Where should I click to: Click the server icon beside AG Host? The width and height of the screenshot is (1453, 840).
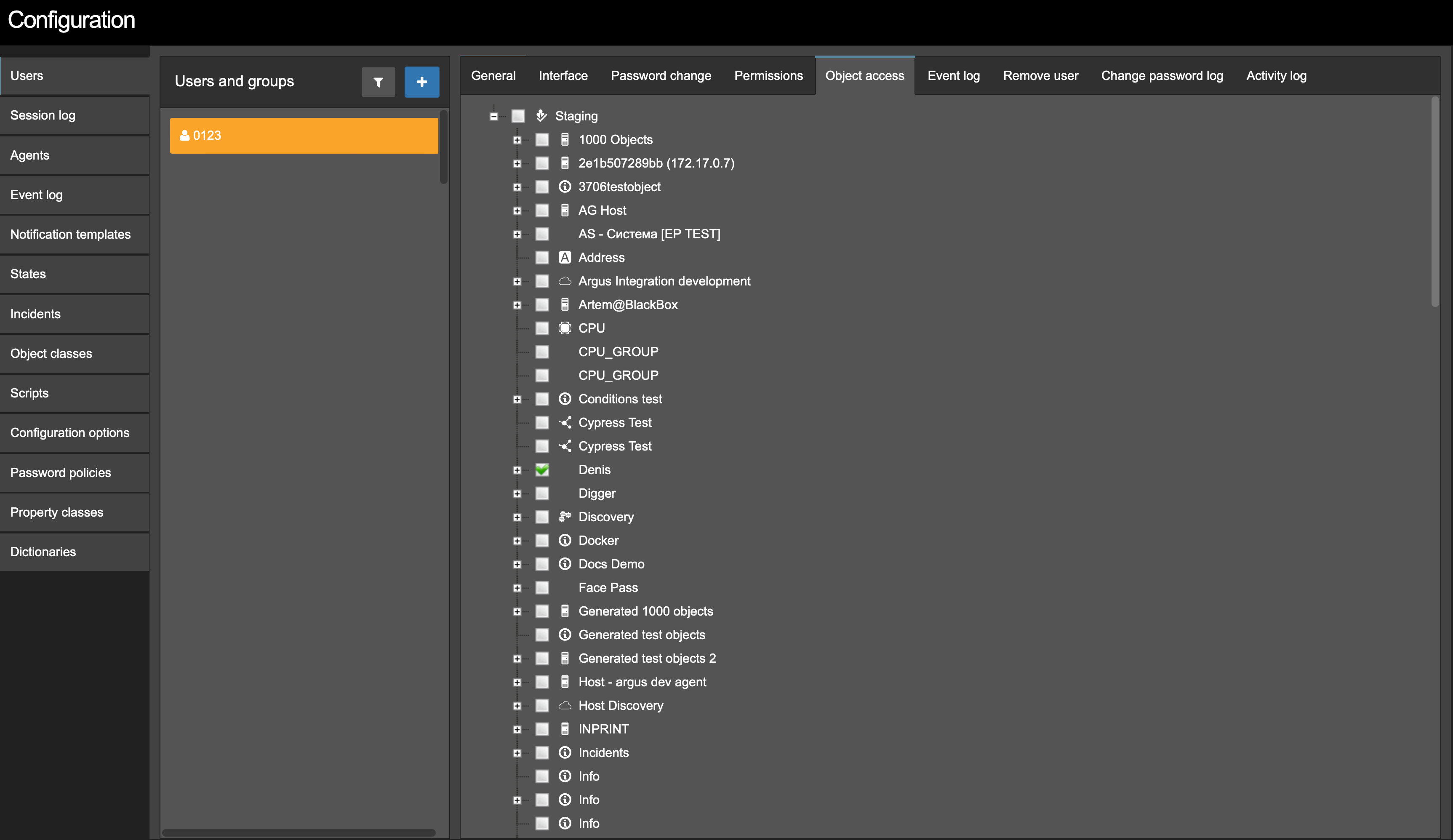click(x=565, y=211)
